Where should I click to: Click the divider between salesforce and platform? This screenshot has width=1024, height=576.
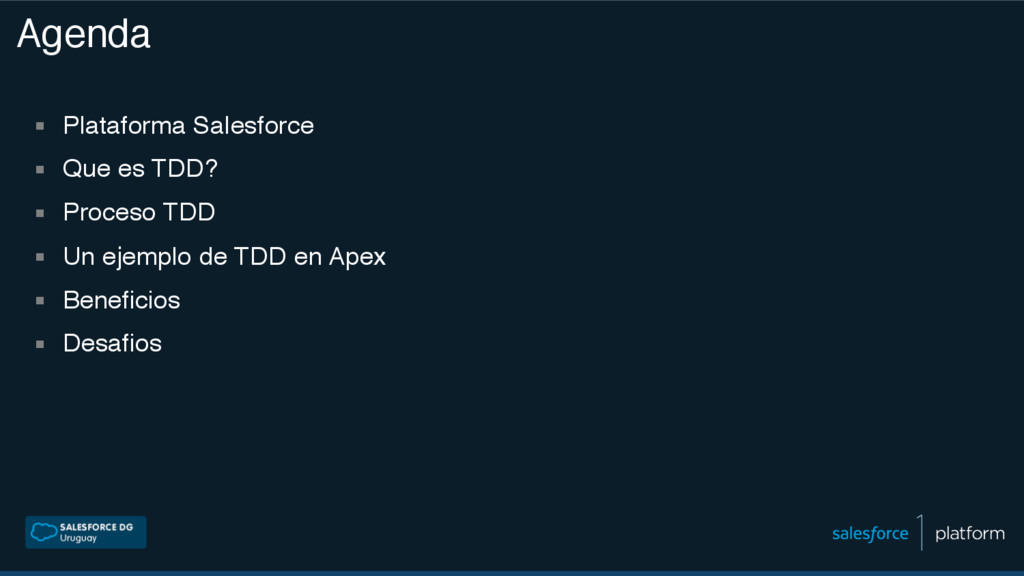pos(921,532)
